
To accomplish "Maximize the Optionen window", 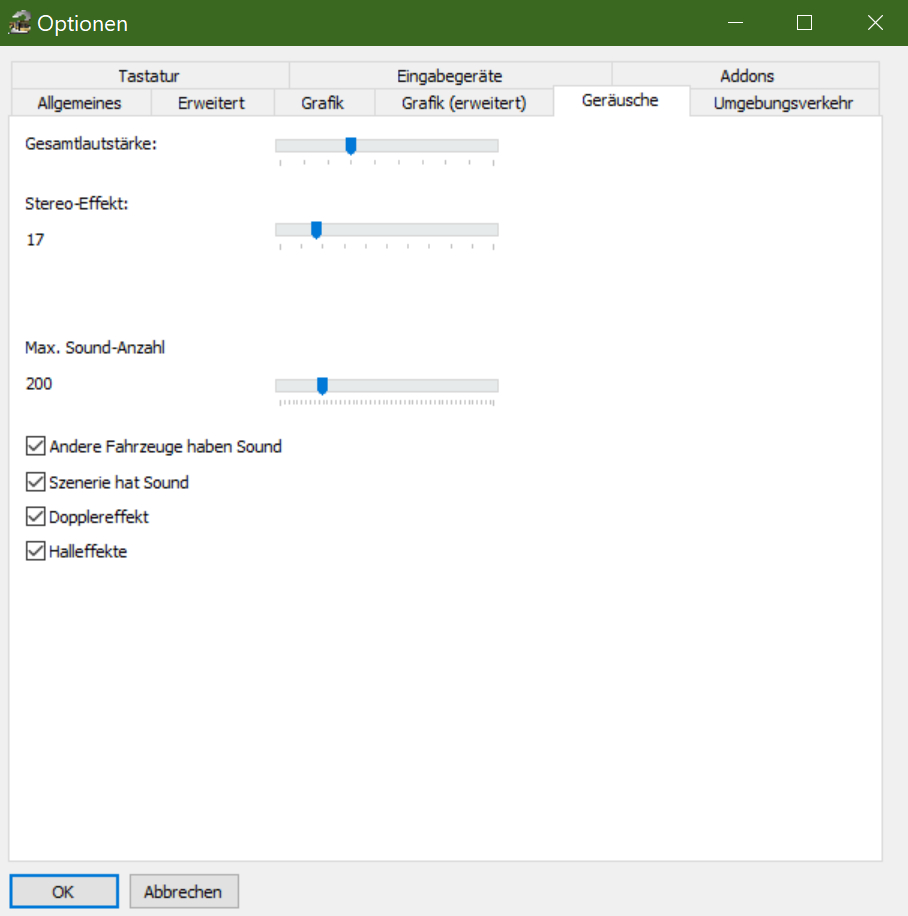I will pos(804,23).
